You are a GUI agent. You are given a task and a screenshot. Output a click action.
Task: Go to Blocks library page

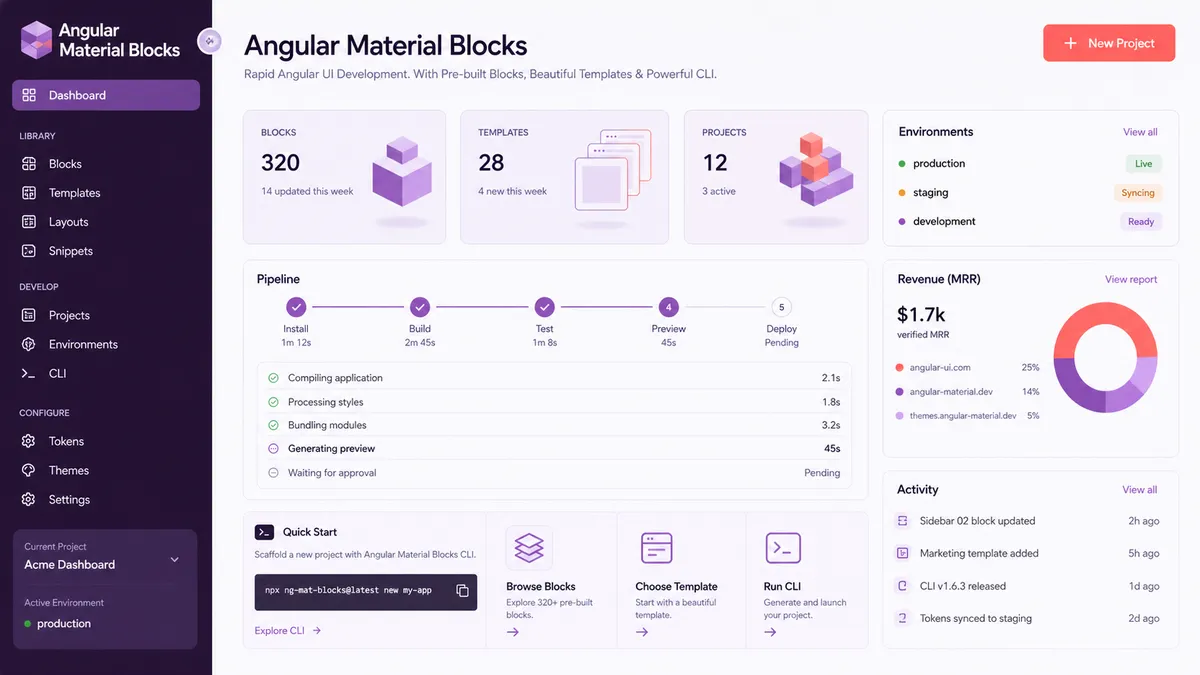(x=65, y=164)
